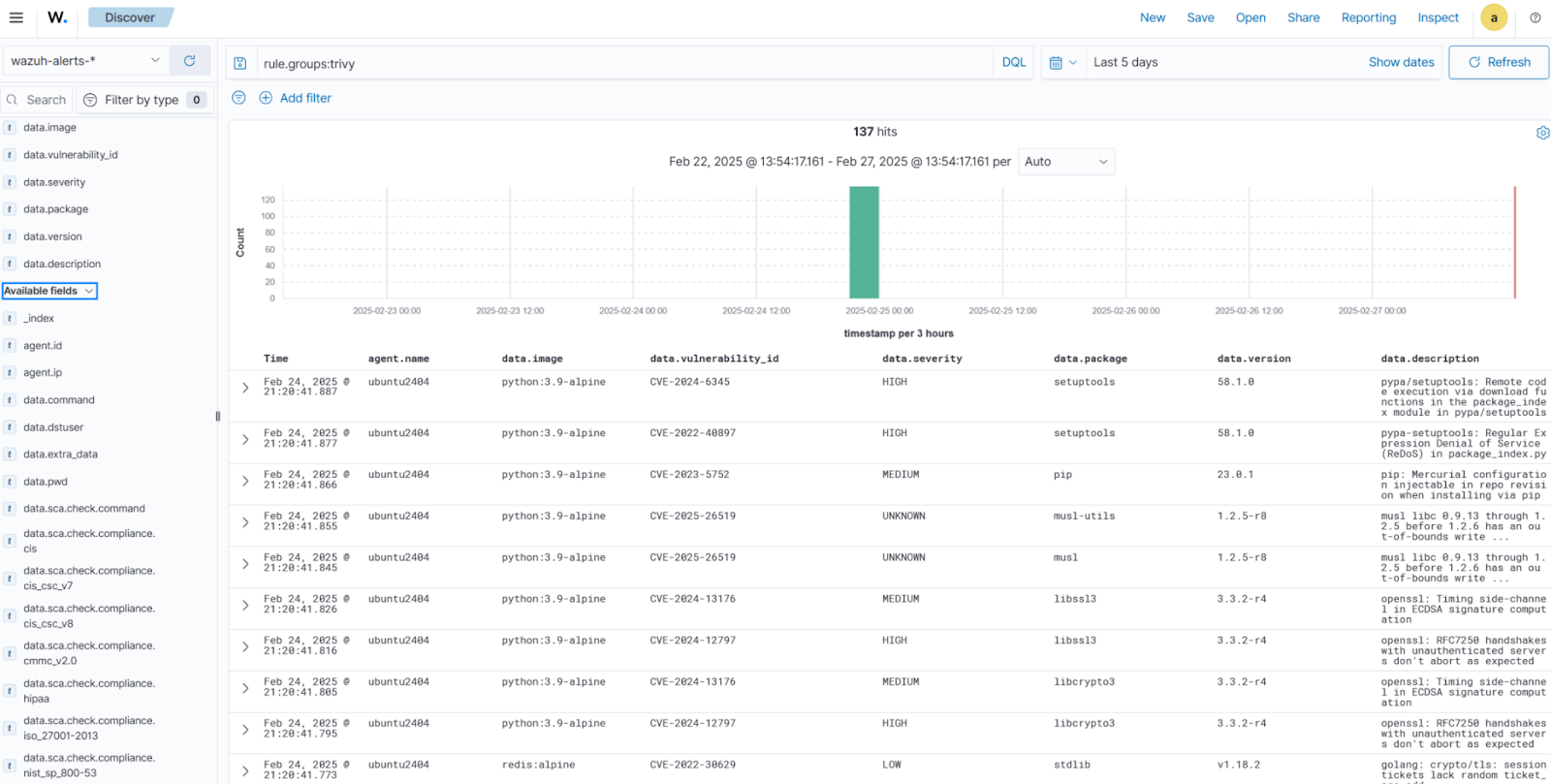Open the Inspect panel

(x=1438, y=17)
